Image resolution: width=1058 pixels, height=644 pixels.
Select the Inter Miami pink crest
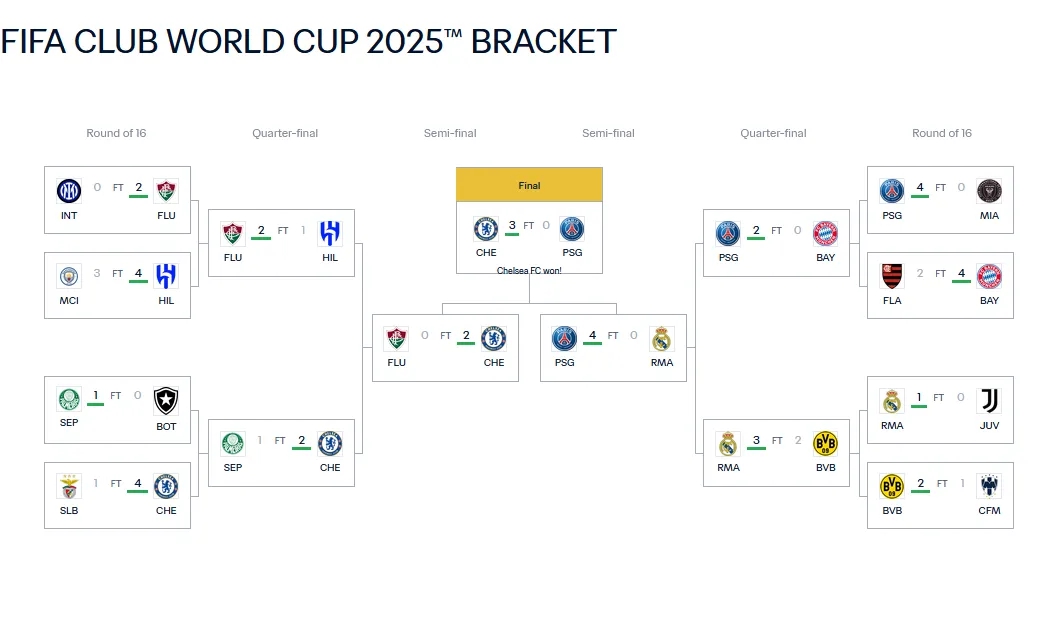pyautogui.click(x=989, y=191)
